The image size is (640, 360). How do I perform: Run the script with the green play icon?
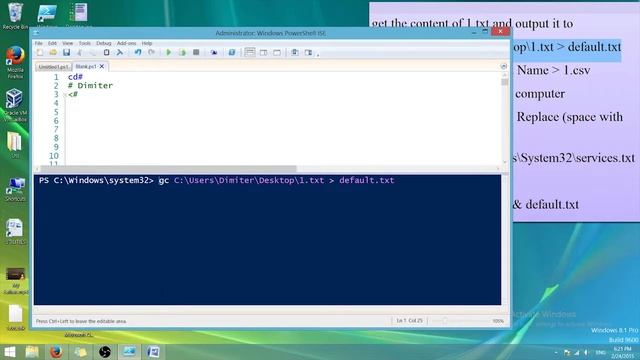(x=169, y=52)
